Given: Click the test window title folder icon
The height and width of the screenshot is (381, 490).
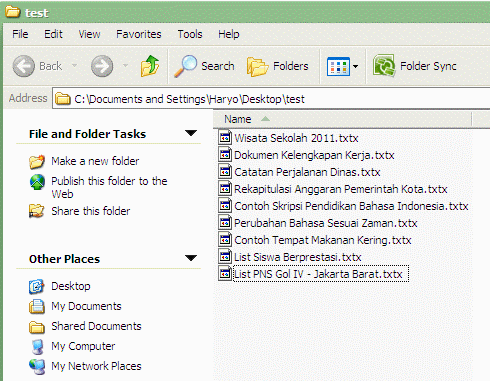Looking at the screenshot, I should click(x=13, y=12).
